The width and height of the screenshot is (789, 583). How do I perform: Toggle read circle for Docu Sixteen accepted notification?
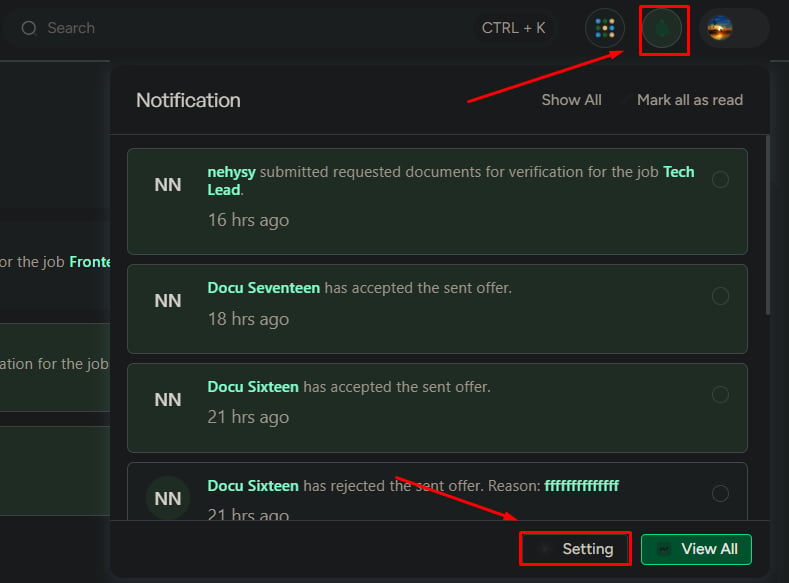point(720,394)
